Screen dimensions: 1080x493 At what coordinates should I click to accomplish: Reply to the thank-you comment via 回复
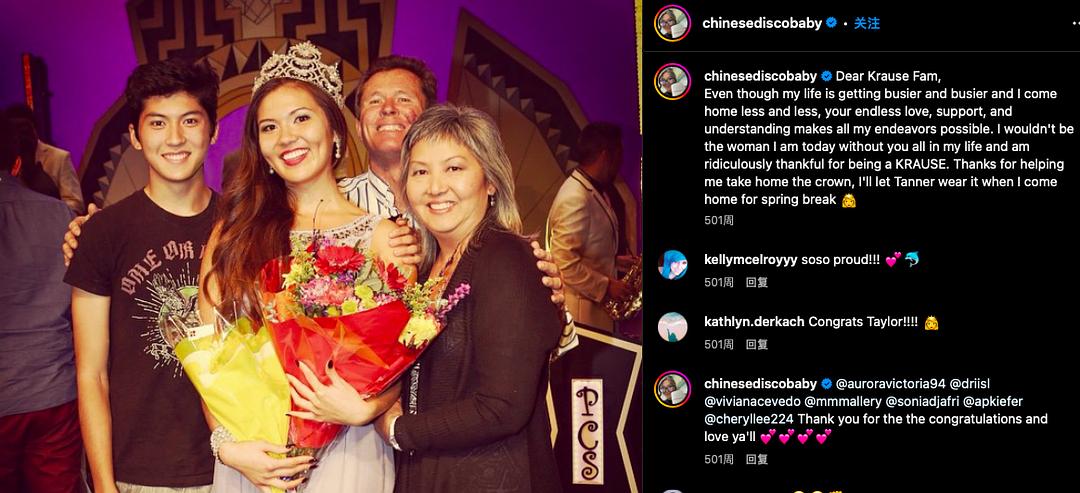pos(757,459)
